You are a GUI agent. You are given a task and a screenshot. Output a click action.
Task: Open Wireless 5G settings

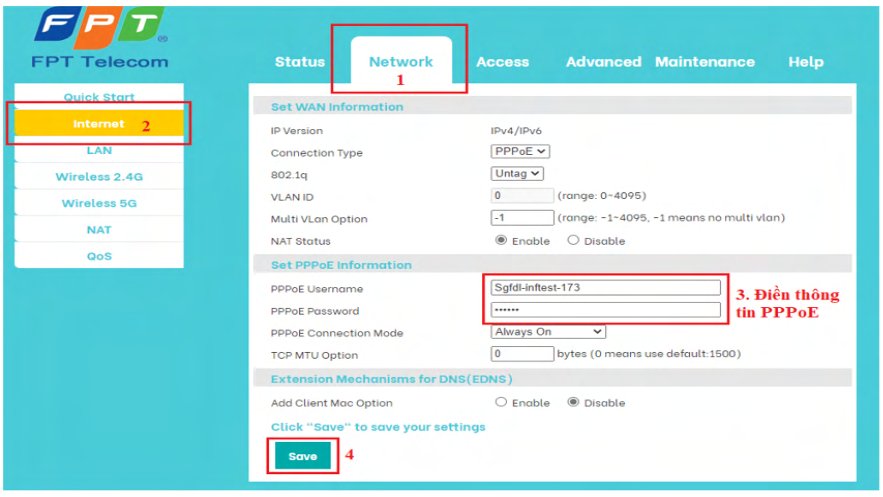click(99, 203)
